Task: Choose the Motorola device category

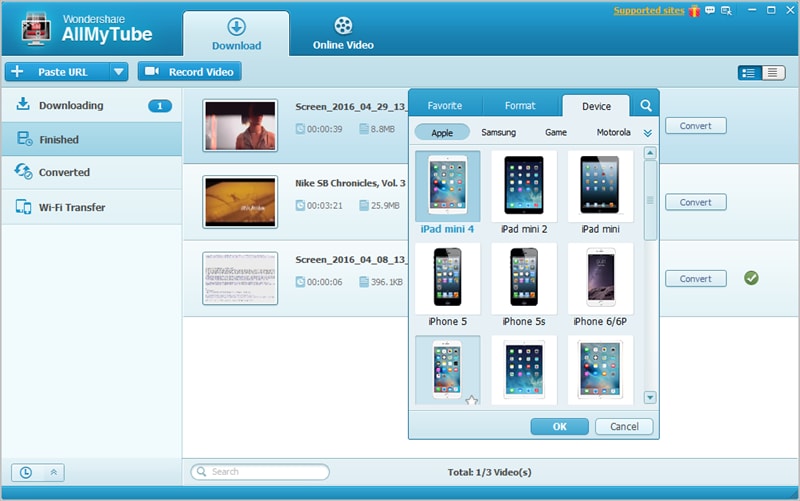Action: (x=613, y=132)
